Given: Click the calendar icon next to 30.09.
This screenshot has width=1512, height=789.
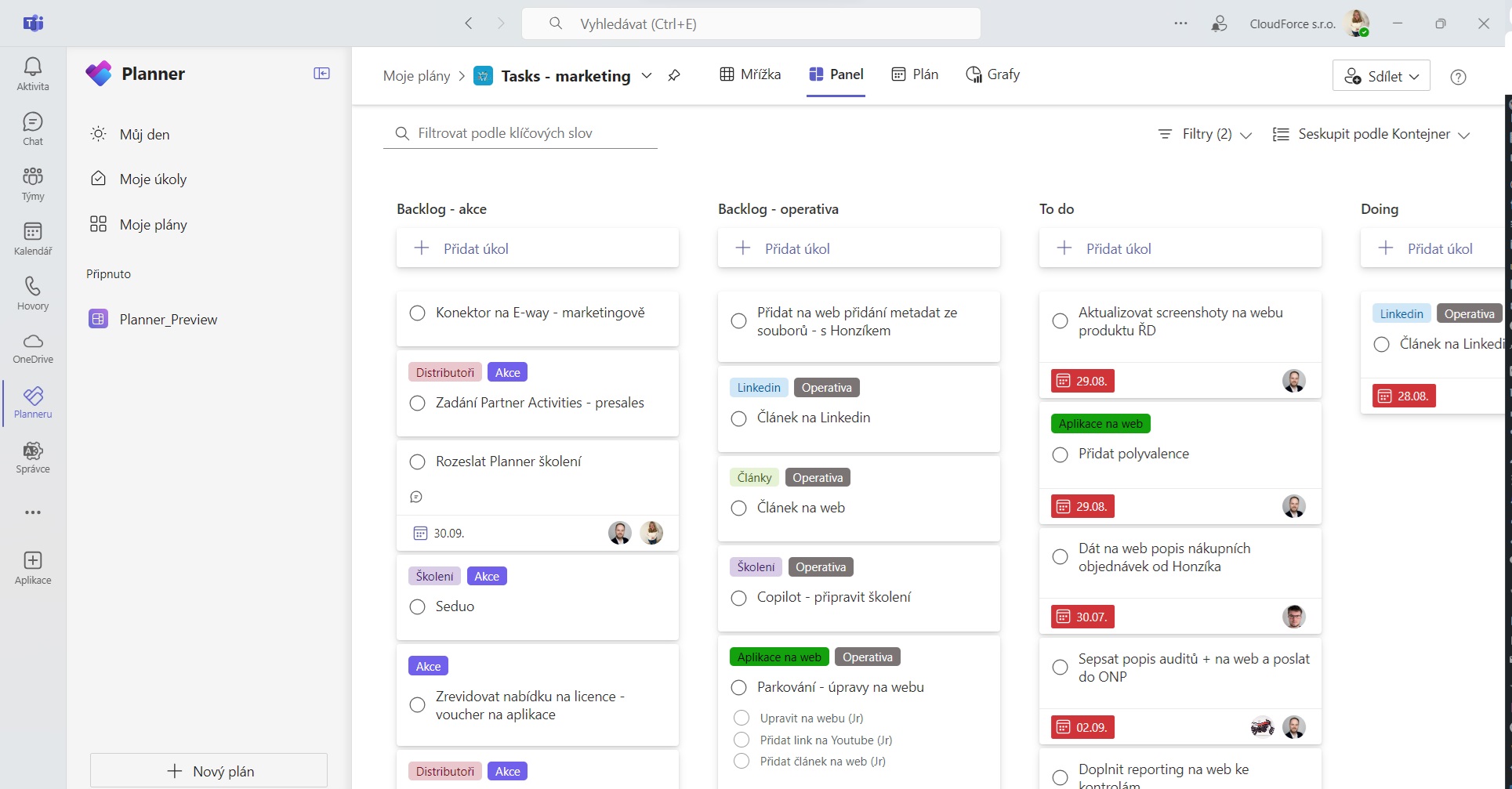Looking at the screenshot, I should click(x=420, y=534).
